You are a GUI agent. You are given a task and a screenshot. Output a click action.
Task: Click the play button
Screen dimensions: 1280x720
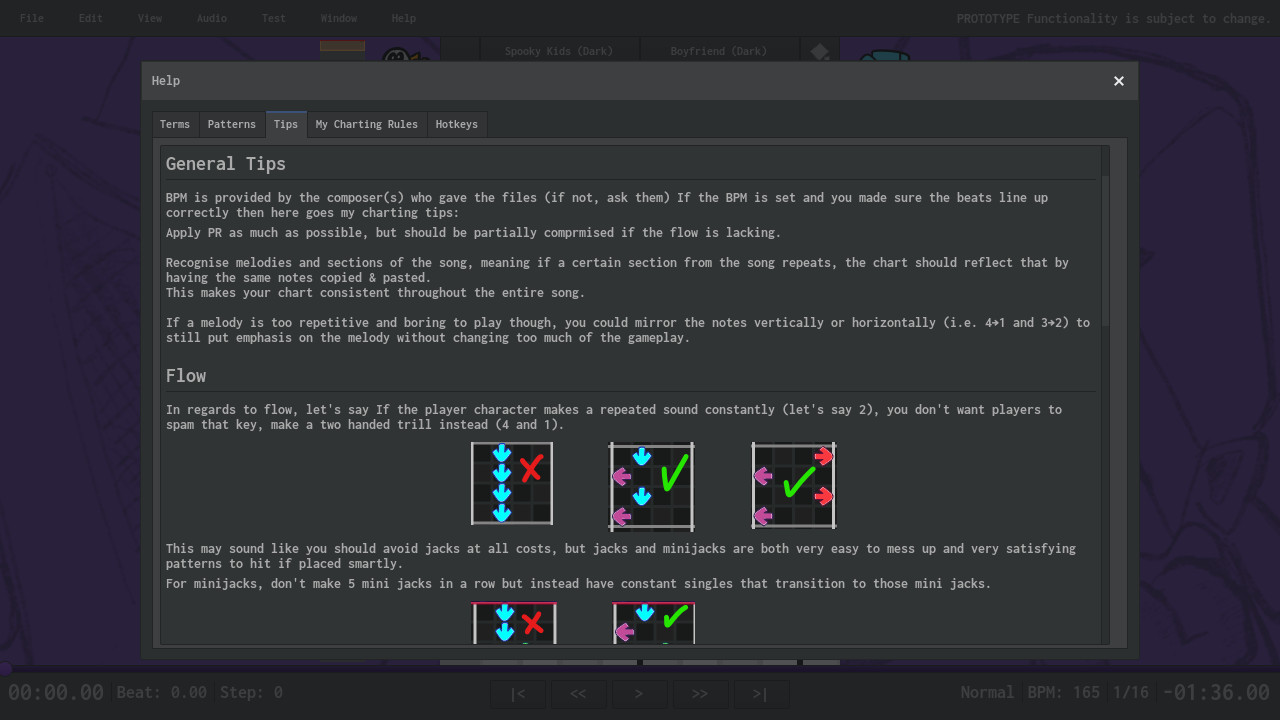(x=639, y=694)
